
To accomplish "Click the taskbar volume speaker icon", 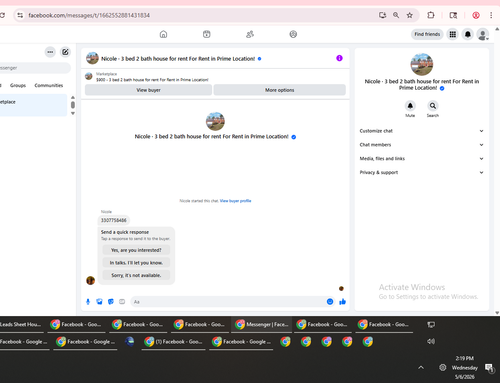I will pyautogui.click(x=431, y=341).
